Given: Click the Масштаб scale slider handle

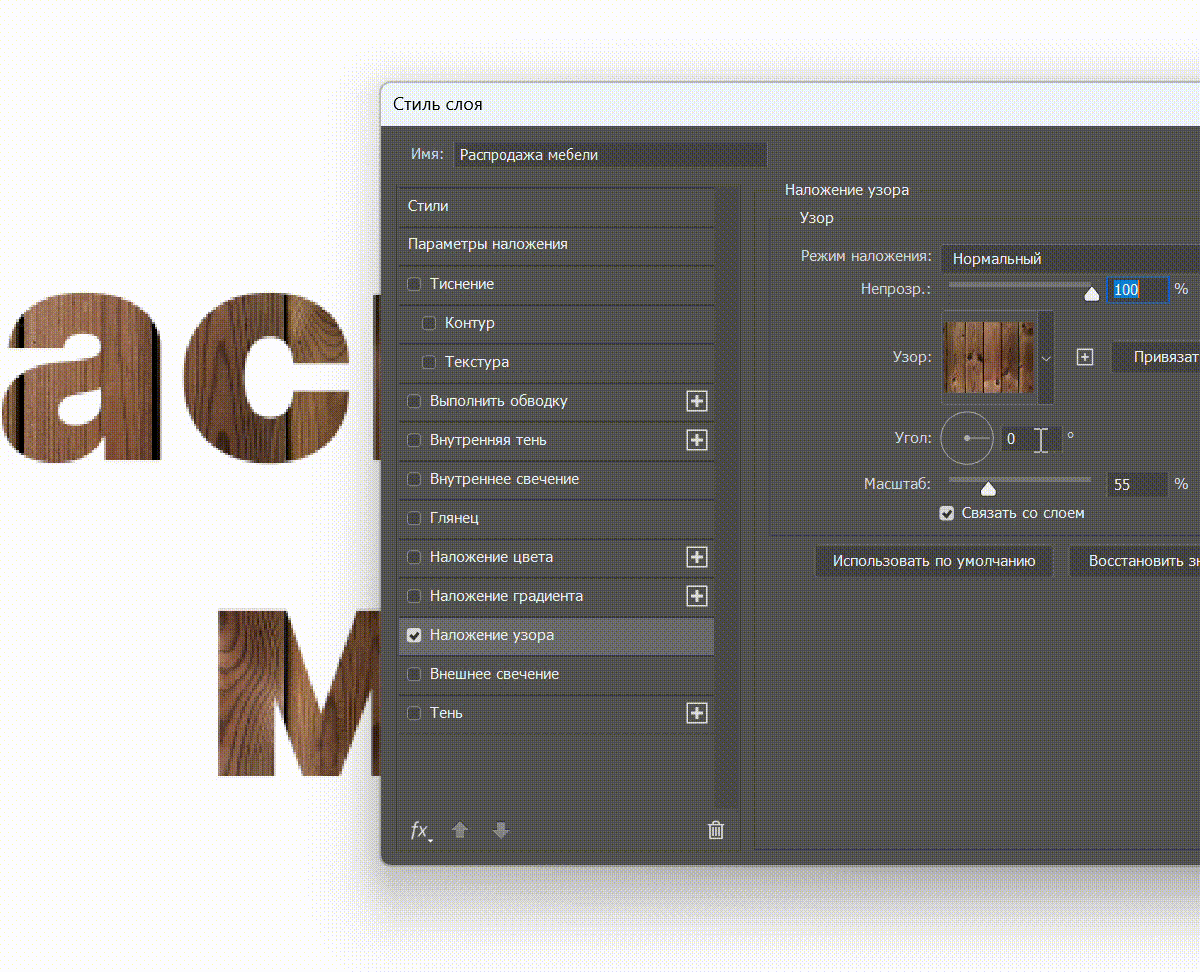Looking at the screenshot, I should tap(988, 488).
